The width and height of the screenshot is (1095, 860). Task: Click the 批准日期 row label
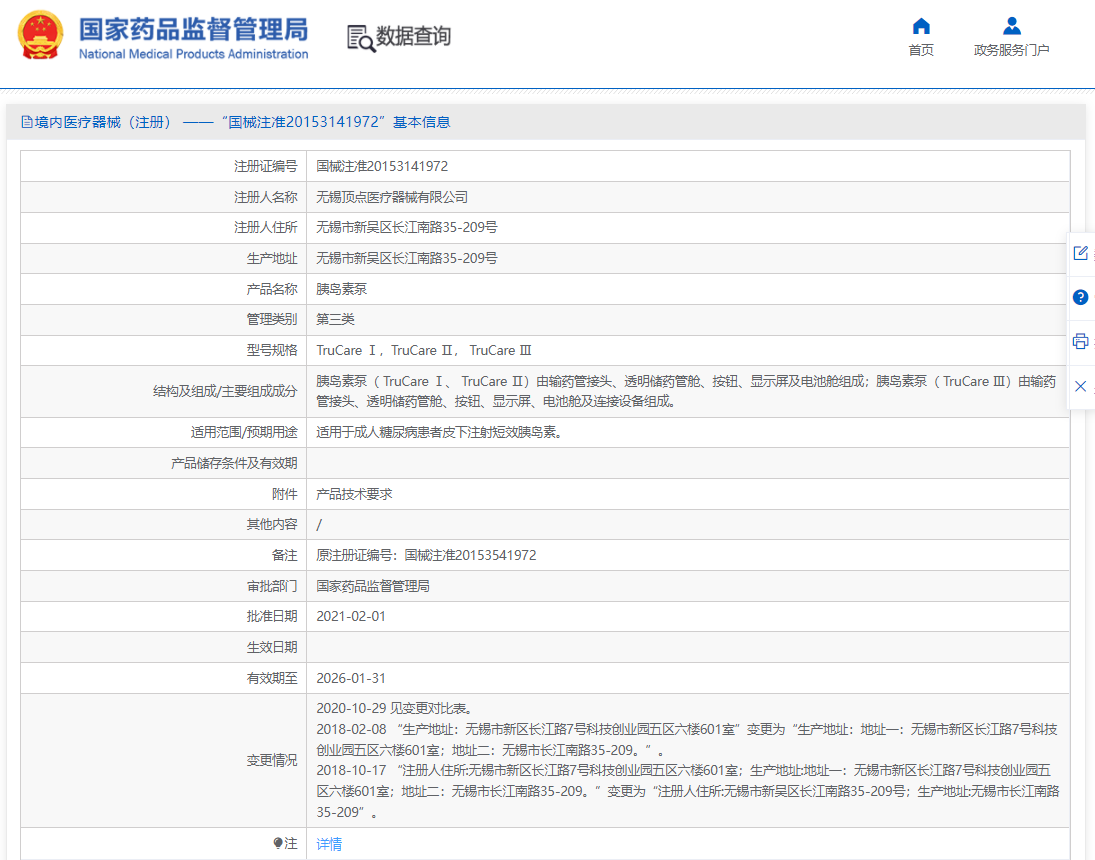tap(272, 616)
